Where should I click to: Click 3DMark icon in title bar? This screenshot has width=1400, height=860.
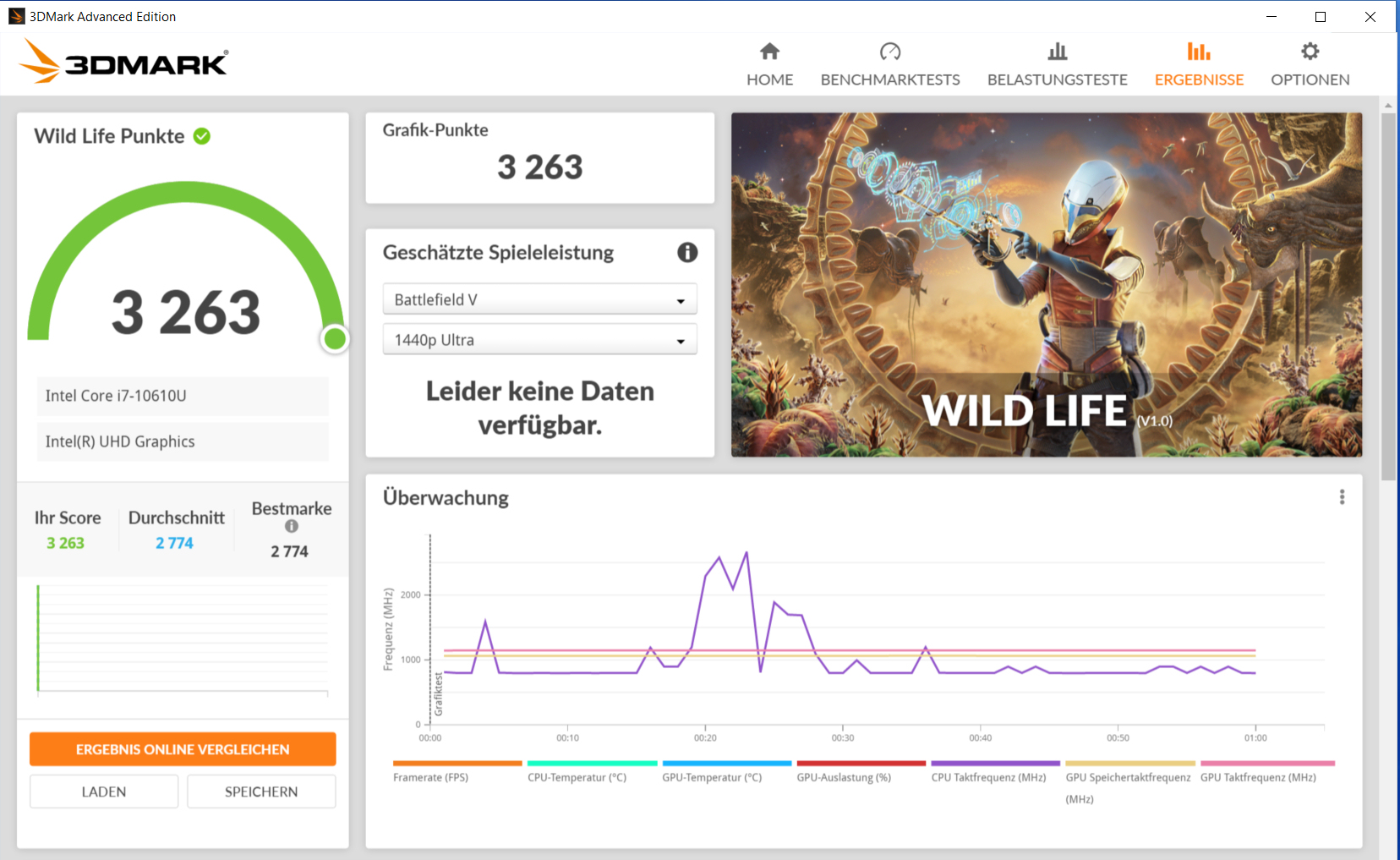click(x=16, y=16)
